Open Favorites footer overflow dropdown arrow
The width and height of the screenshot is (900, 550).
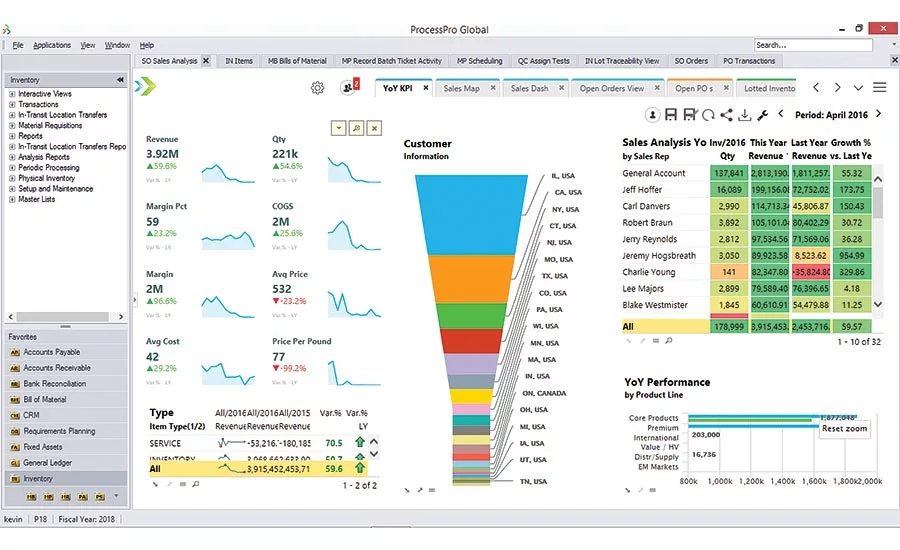coord(117,496)
